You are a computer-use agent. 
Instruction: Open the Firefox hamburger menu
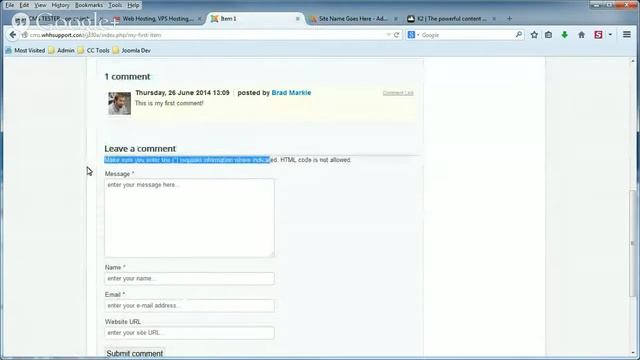(x=627, y=35)
